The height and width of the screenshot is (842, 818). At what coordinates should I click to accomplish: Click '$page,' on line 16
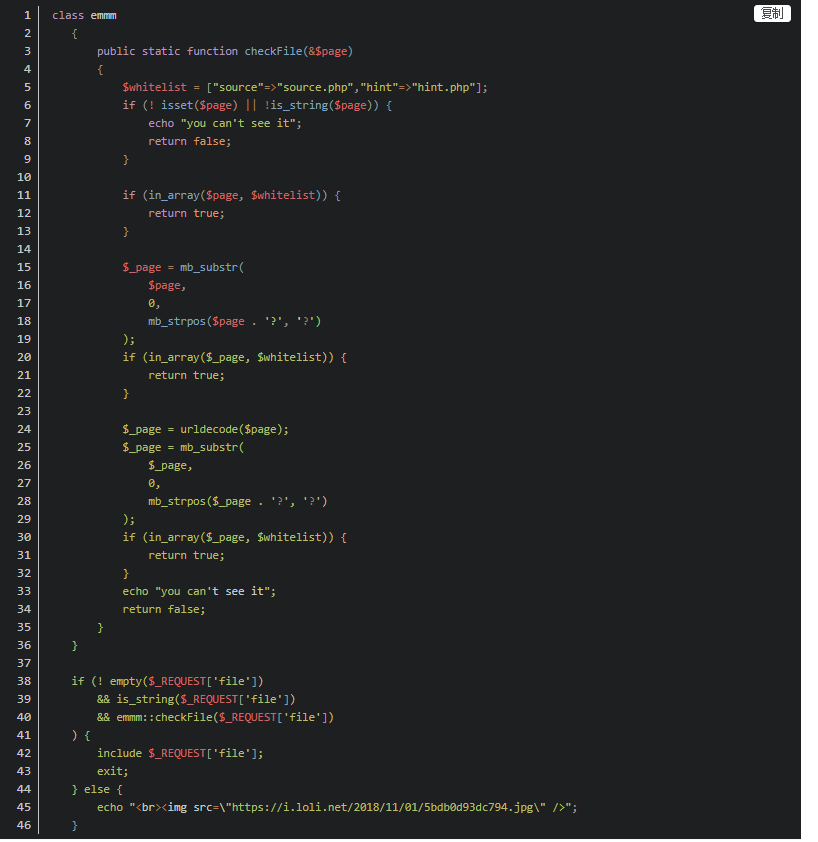pos(167,285)
